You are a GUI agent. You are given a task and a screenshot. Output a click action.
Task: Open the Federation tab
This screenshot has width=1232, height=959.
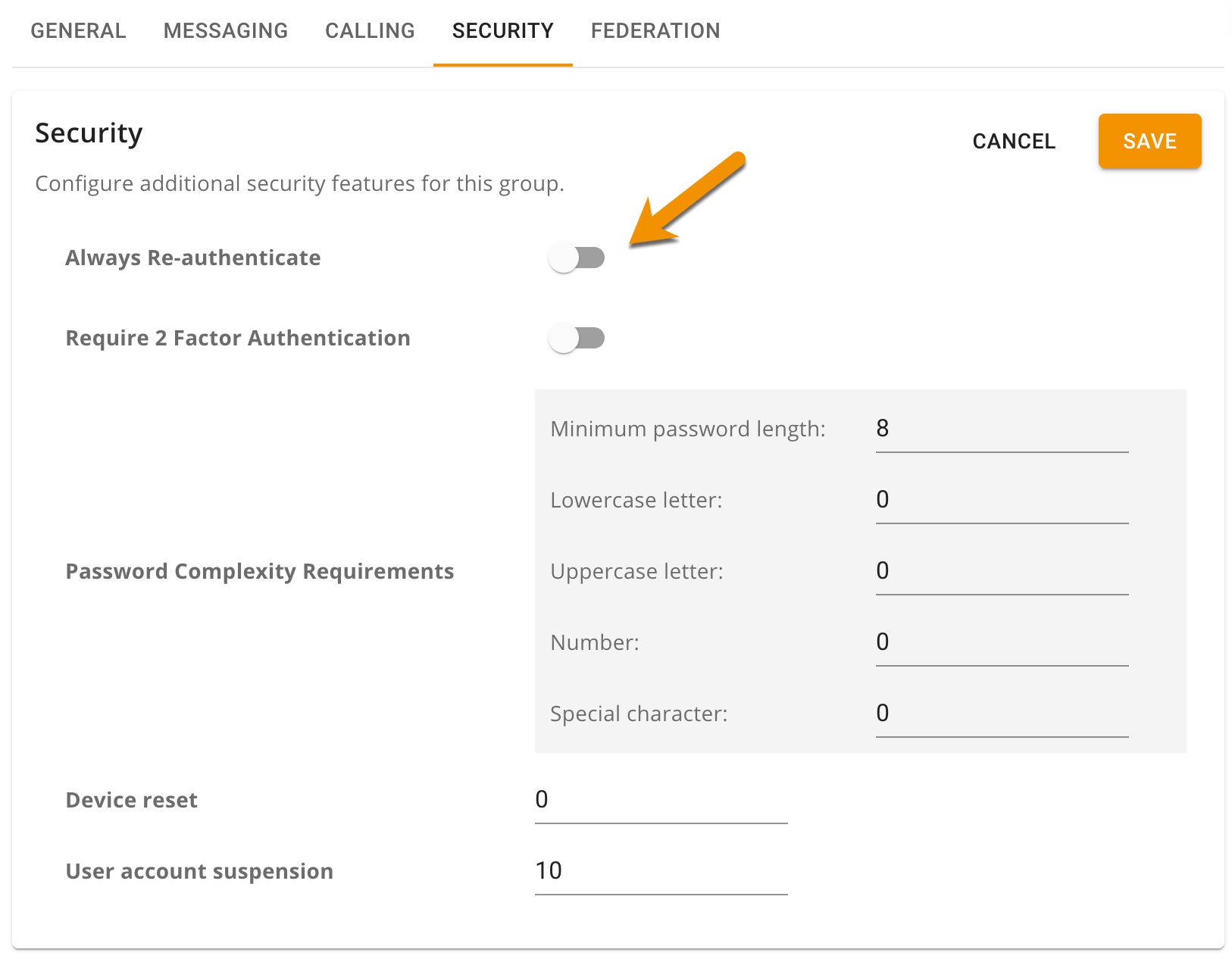click(x=655, y=31)
